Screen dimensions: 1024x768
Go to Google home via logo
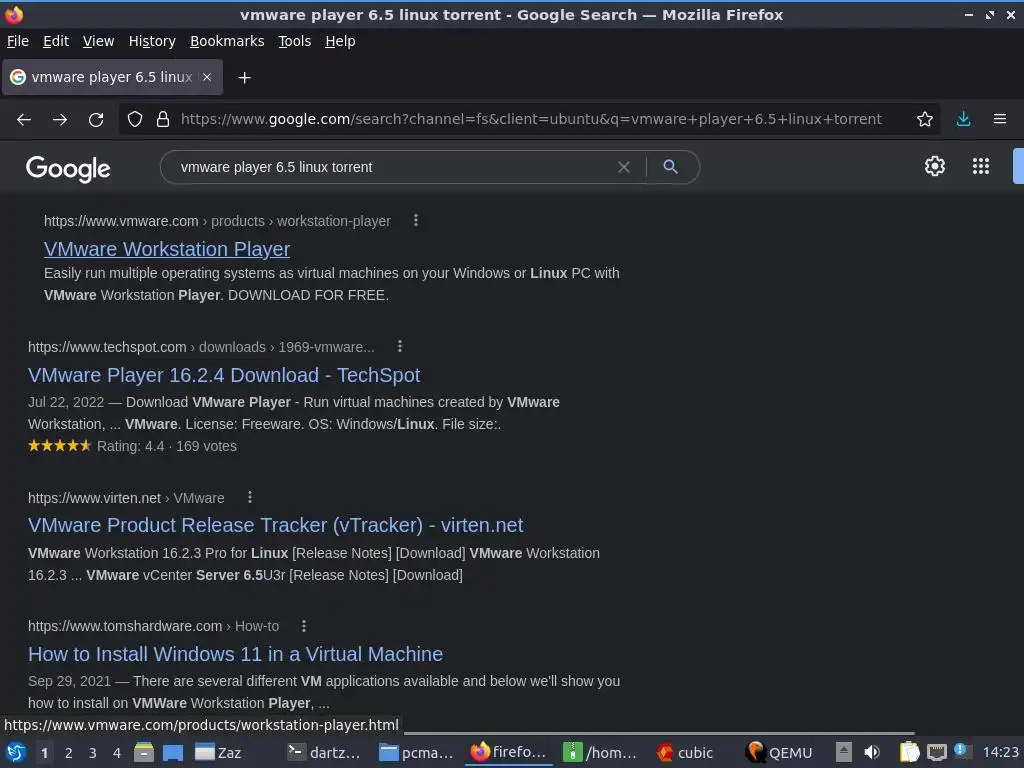pos(68,168)
